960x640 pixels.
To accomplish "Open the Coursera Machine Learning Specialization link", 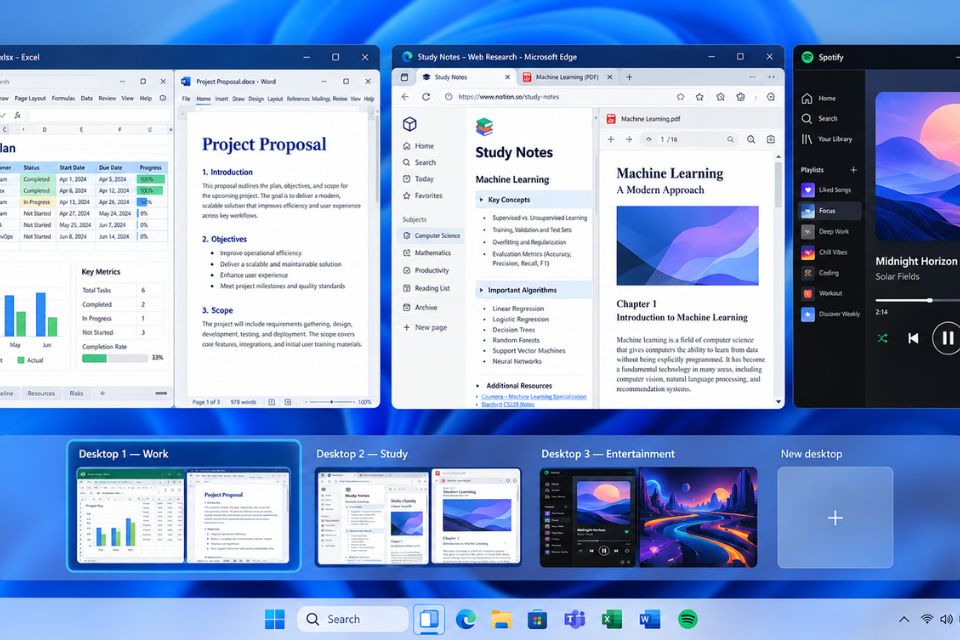I will (534, 397).
